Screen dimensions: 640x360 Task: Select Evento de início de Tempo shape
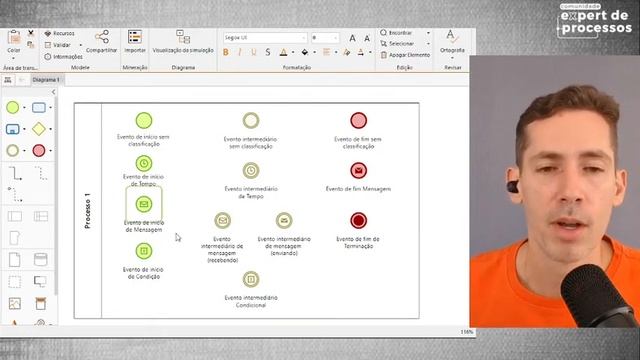pyautogui.click(x=144, y=164)
